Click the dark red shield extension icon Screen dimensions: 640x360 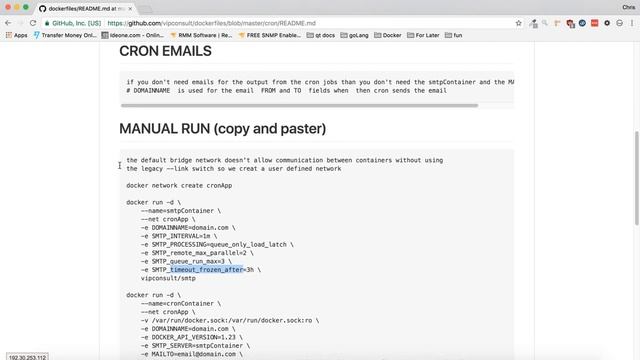pyautogui.click(x=570, y=24)
